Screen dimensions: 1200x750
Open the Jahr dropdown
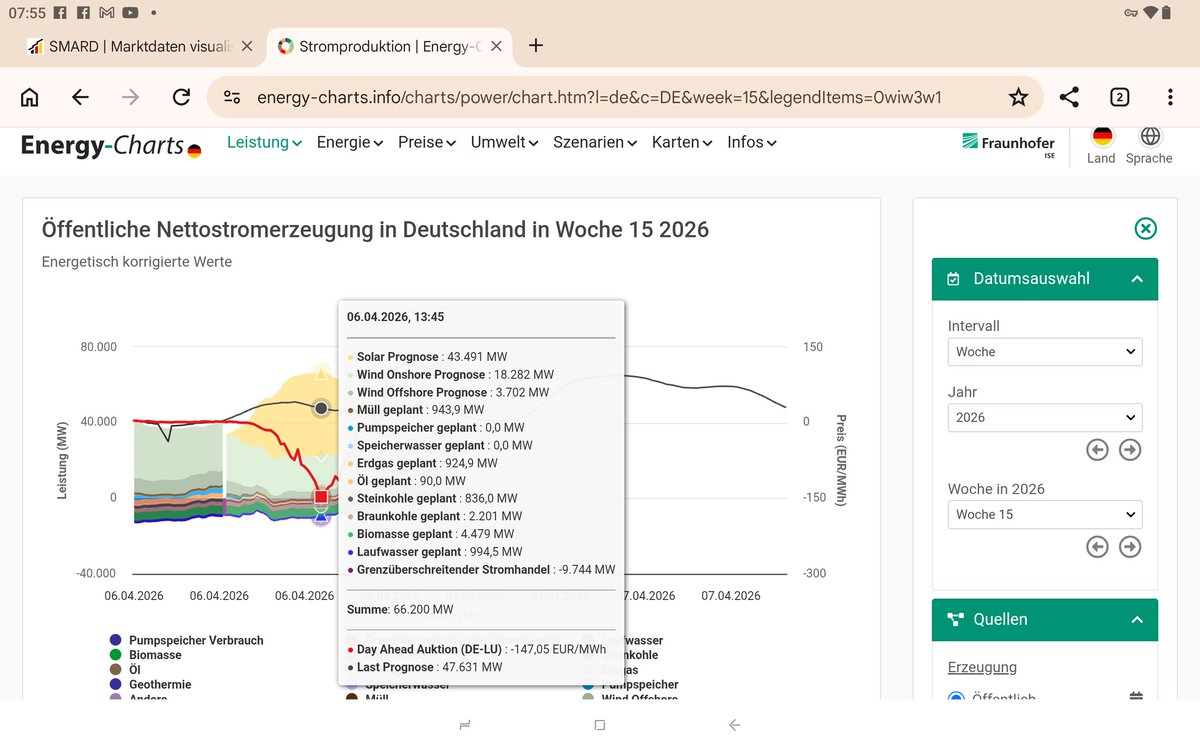1045,418
